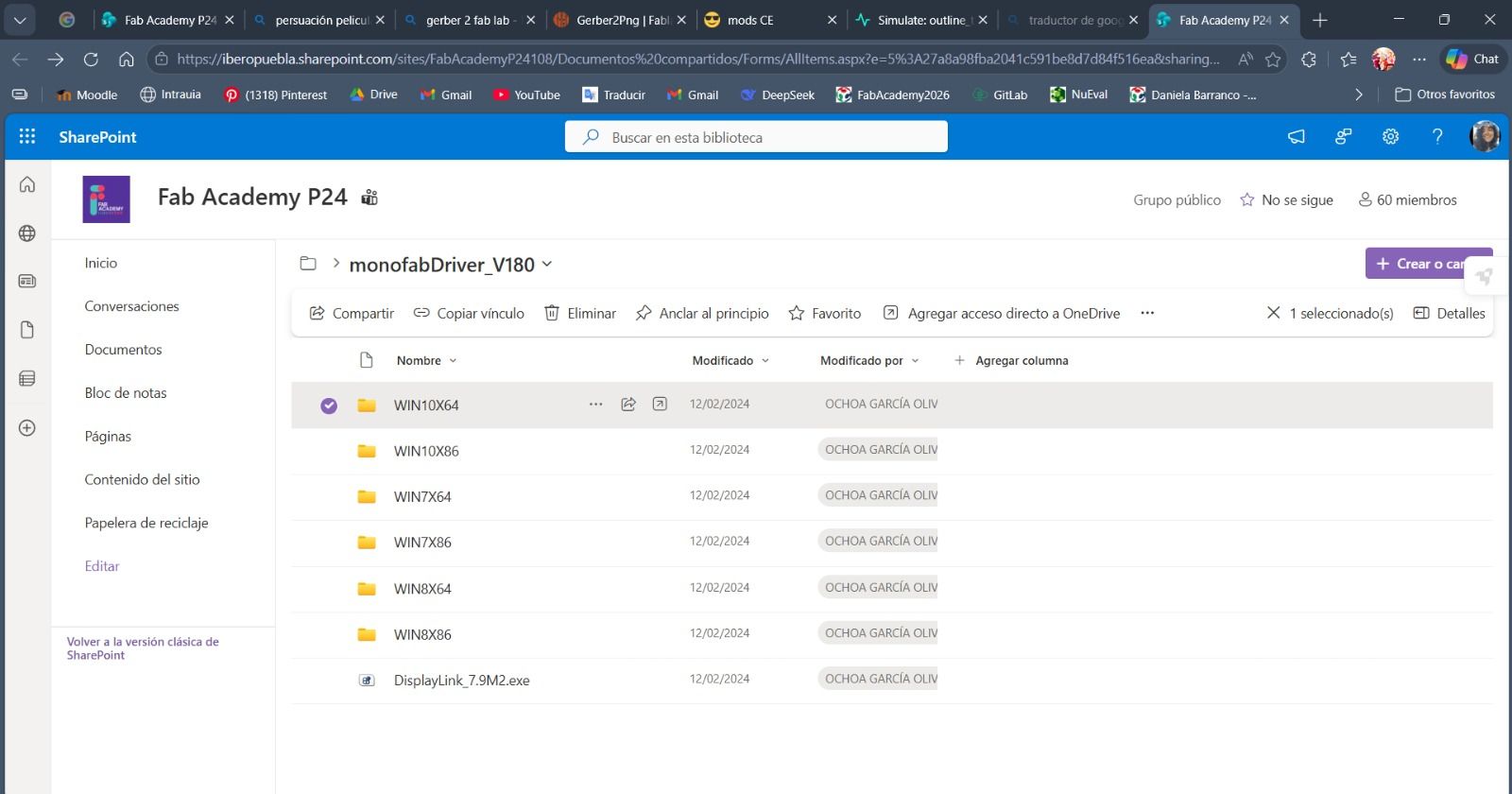Screen dimensions: 1512x794
Task: Open the Nombre column sort dropdown
Action: pyautogui.click(x=453, y=361)
